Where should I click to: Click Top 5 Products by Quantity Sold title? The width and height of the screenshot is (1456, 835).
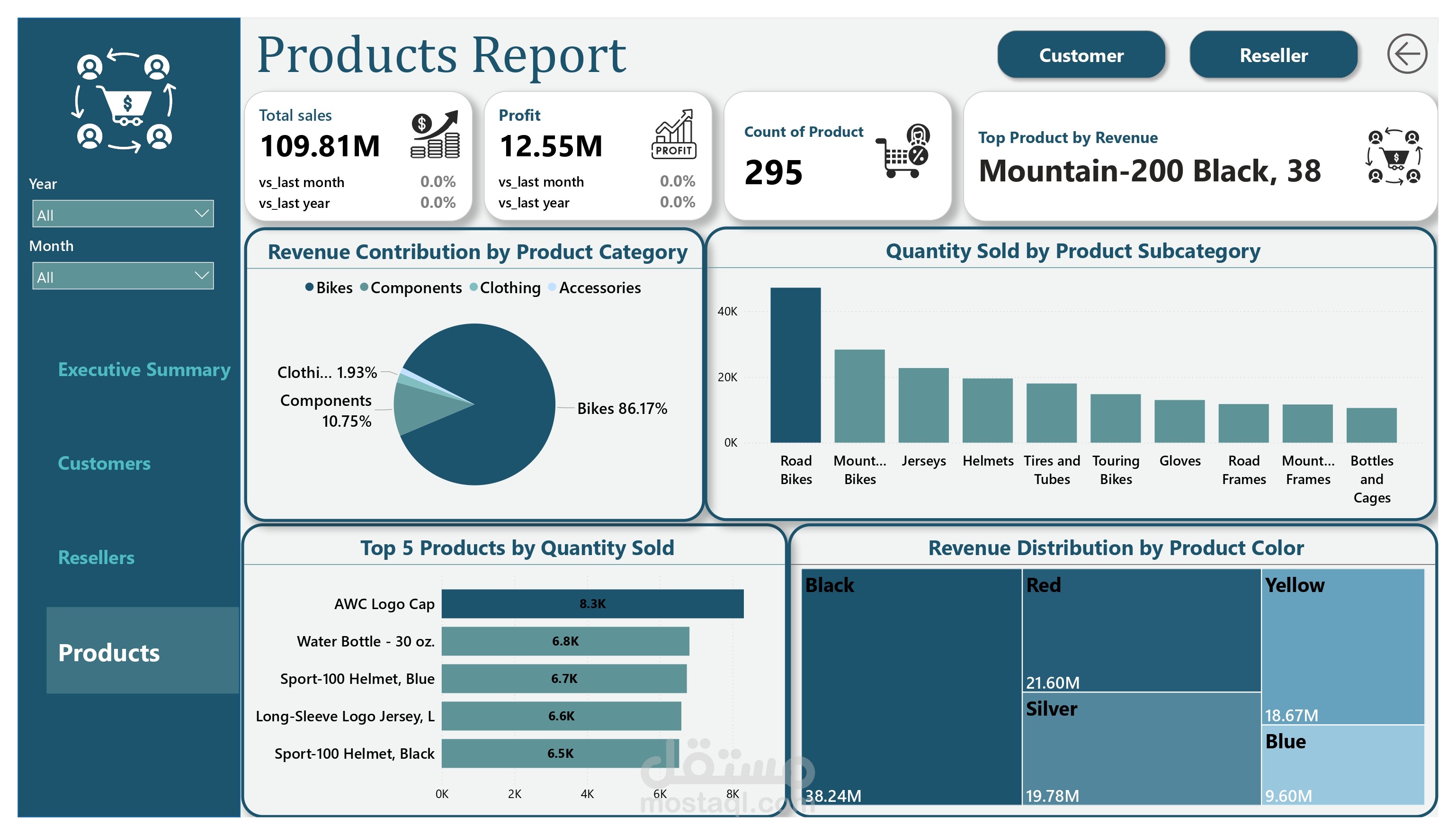(x=517, y=548)
